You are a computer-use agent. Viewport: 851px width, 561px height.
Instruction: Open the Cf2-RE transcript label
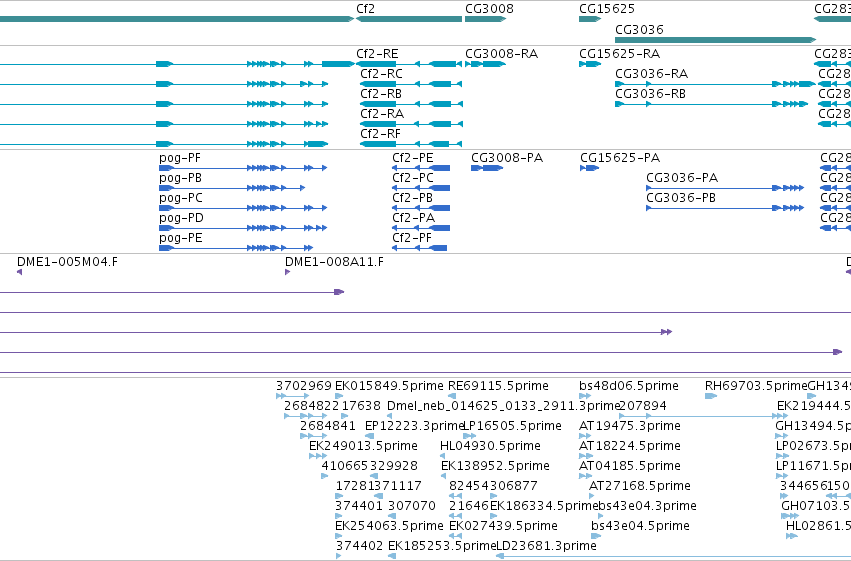[377, 54]
